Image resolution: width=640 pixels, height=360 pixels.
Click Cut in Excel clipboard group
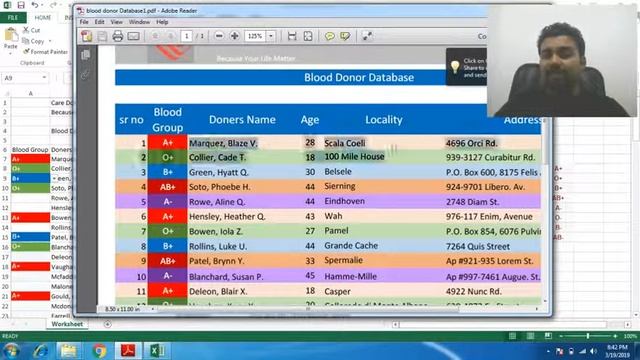click(31, 30)
